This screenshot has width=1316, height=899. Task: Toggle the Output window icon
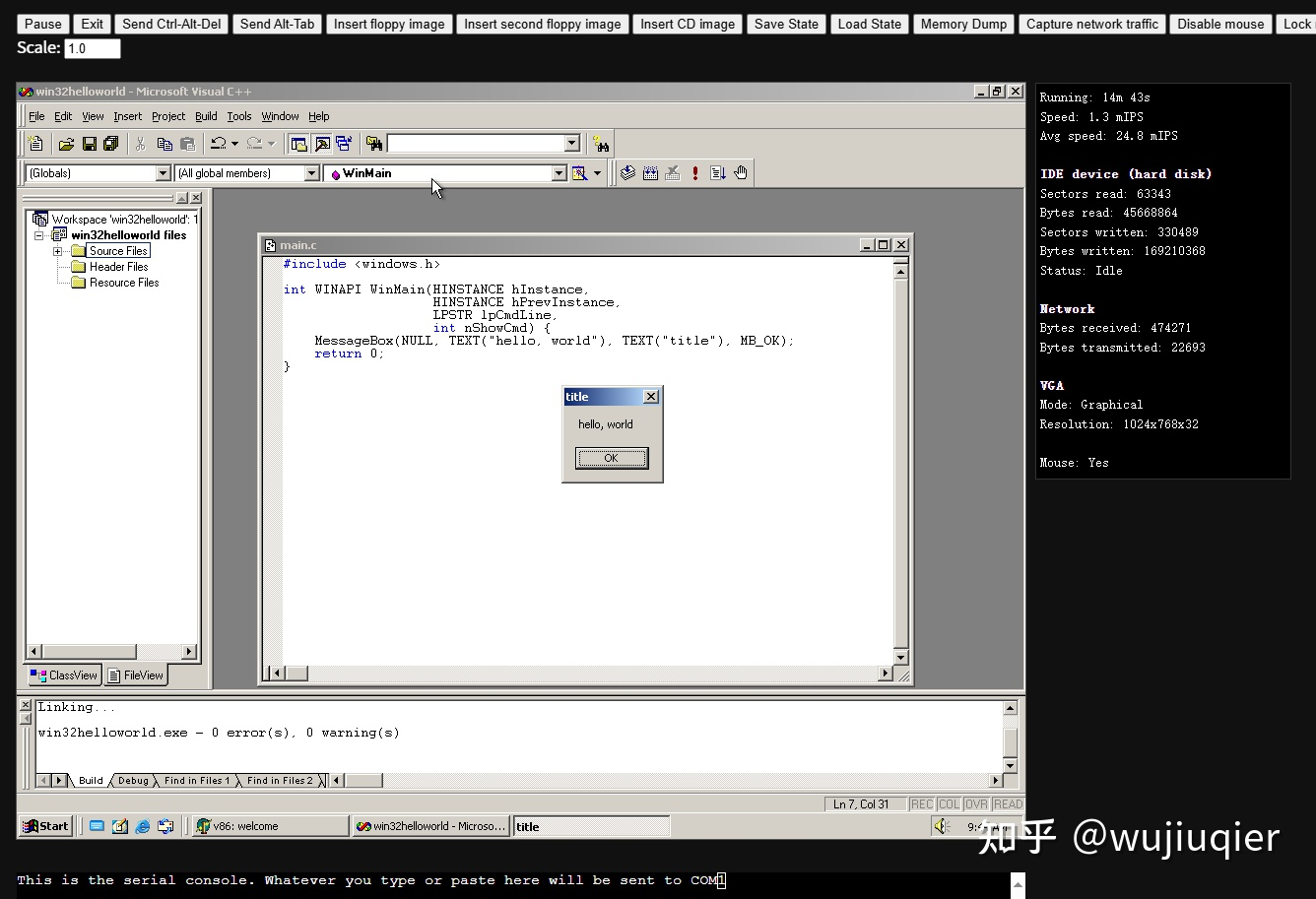click(x=321, y=144)
